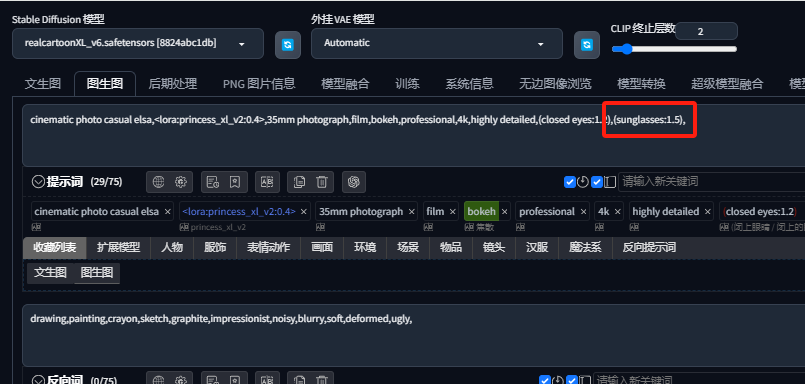Select 服饰 category tab
This screenshot has height=384, width=805.
(215, 247)
